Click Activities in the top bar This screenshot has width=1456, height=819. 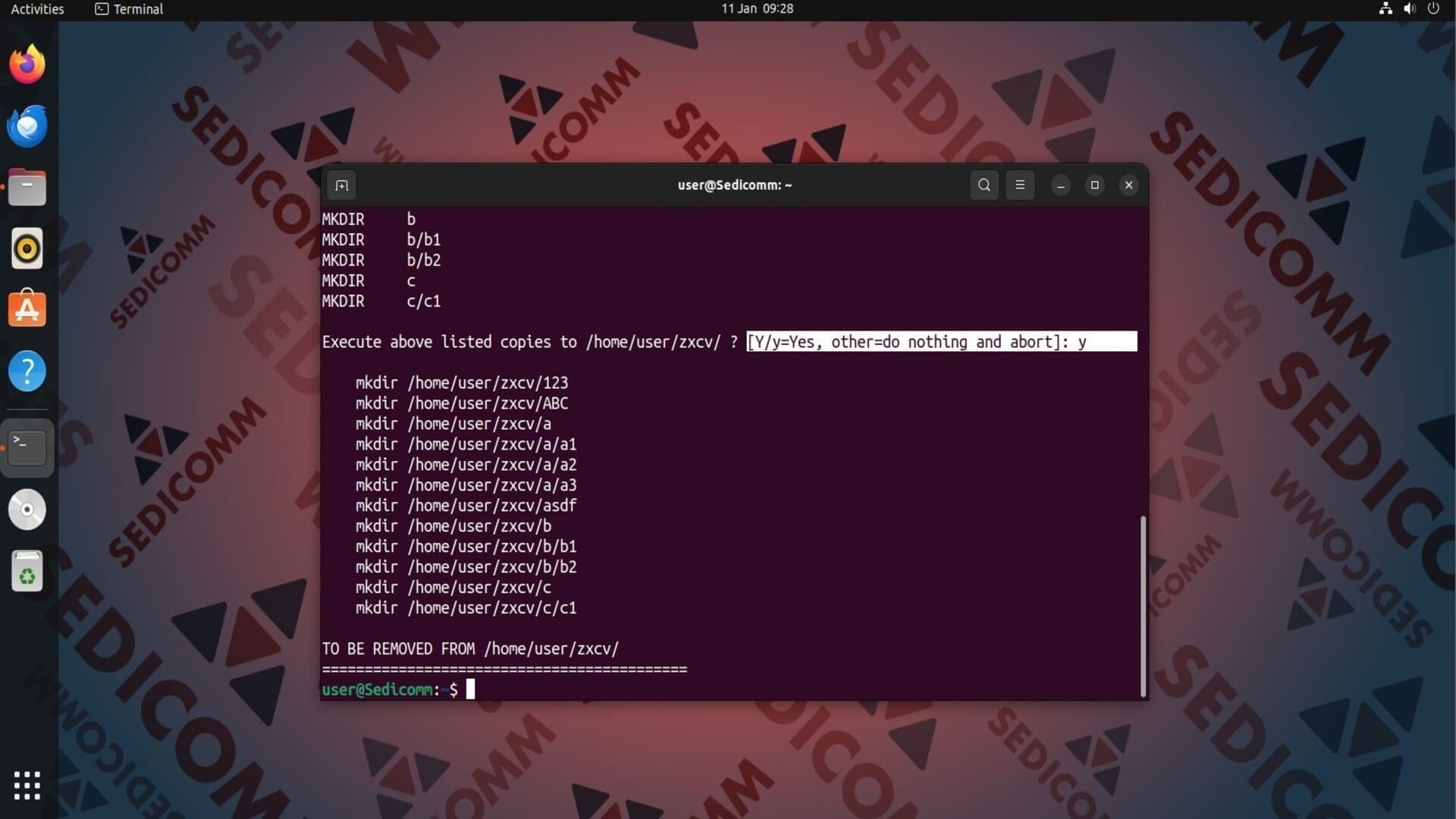[37, 9]
